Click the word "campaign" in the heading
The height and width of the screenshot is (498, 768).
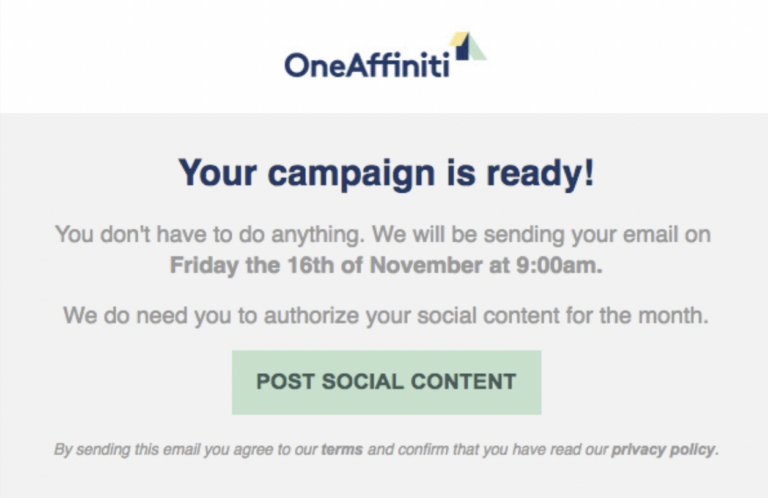point(351,174)
